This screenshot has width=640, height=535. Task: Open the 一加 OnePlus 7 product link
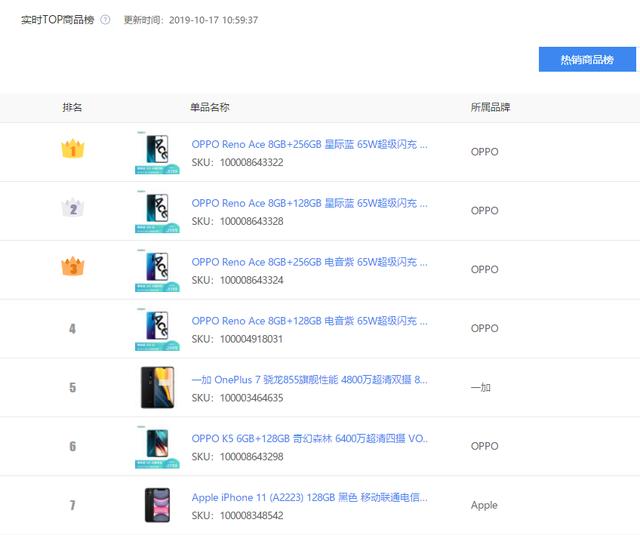(309, 380)
